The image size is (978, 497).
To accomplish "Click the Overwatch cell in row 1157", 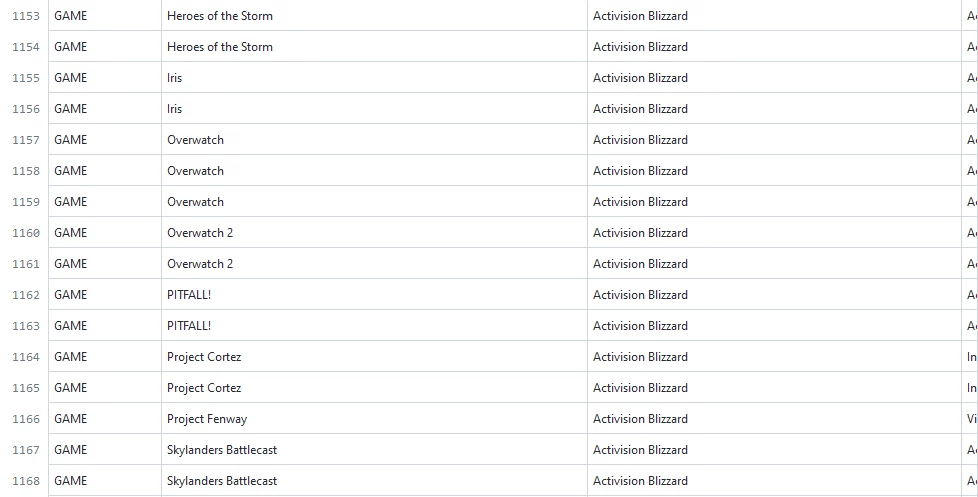I will point(374,140).
